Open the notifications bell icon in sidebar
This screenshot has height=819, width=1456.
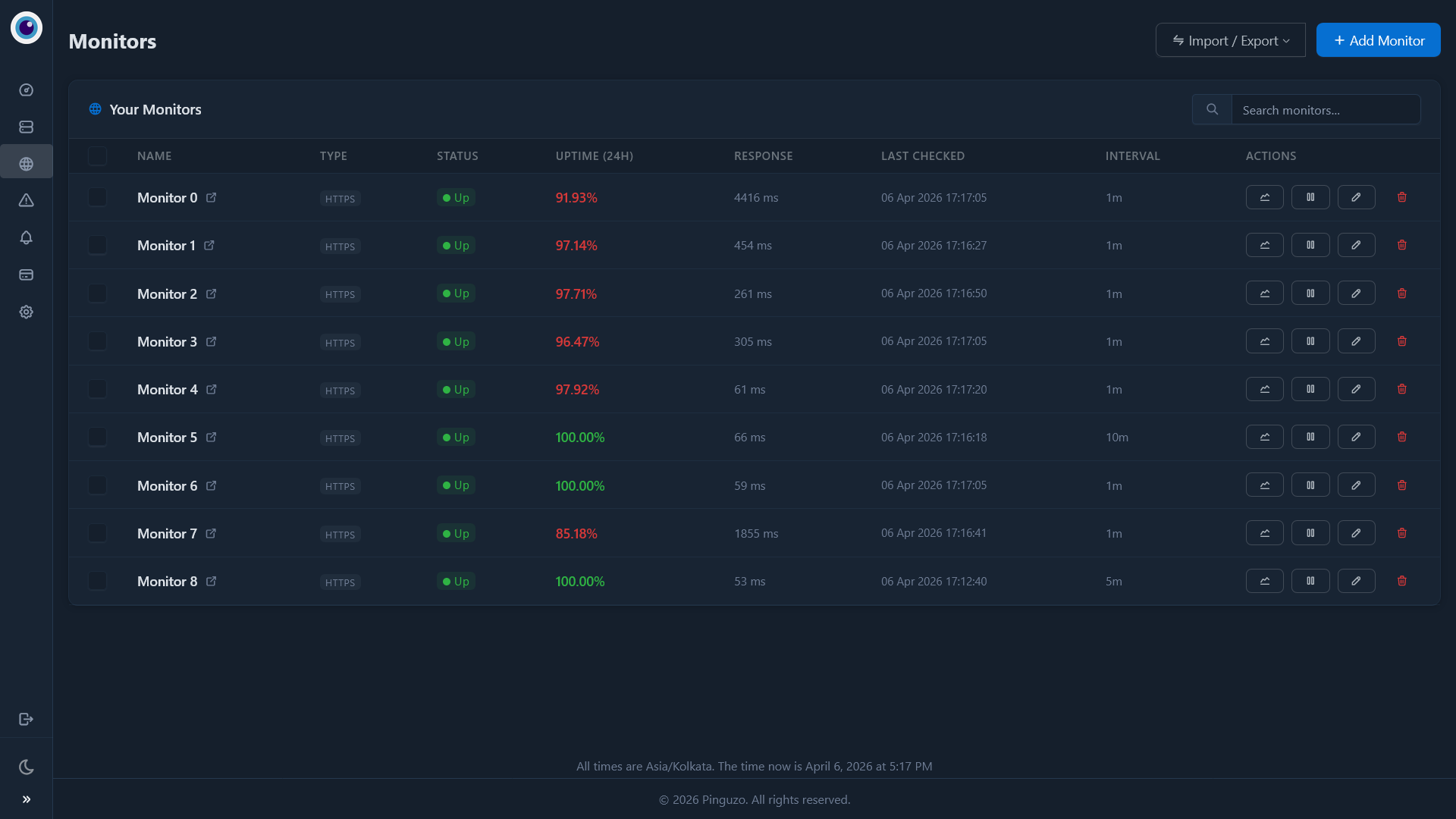[x=27, y=237]
